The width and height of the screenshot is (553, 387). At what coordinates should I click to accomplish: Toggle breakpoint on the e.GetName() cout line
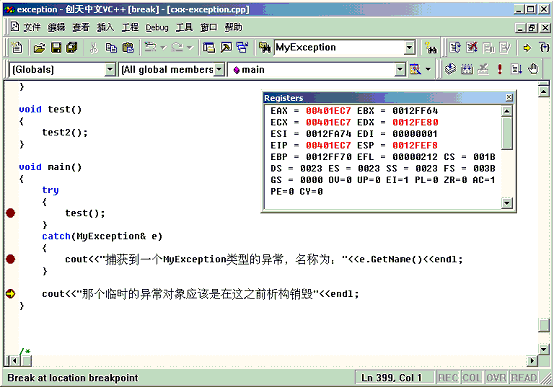pos(11,259)
